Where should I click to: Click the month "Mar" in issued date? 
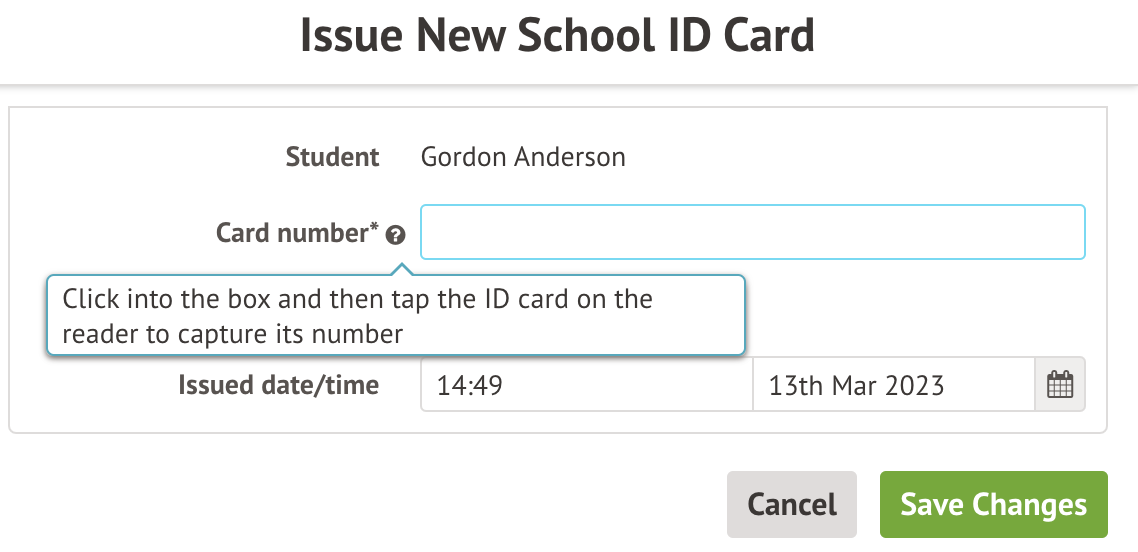857,385
